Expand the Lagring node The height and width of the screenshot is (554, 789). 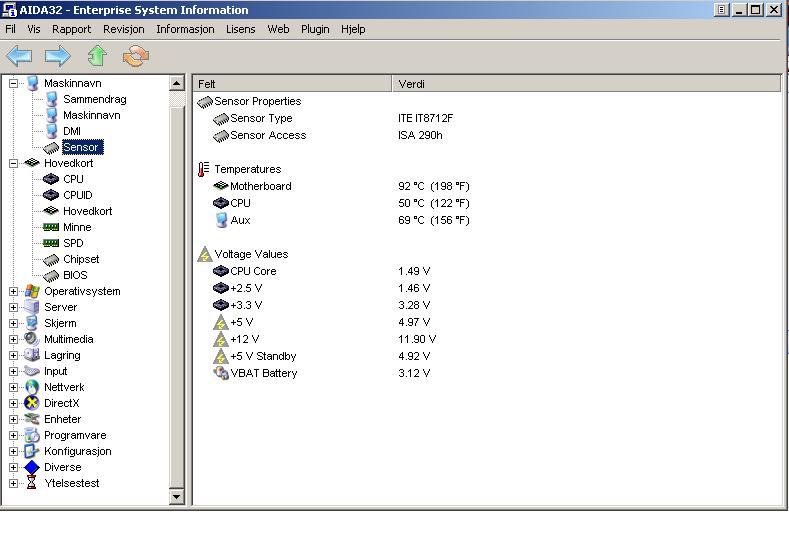coord(14,356)
